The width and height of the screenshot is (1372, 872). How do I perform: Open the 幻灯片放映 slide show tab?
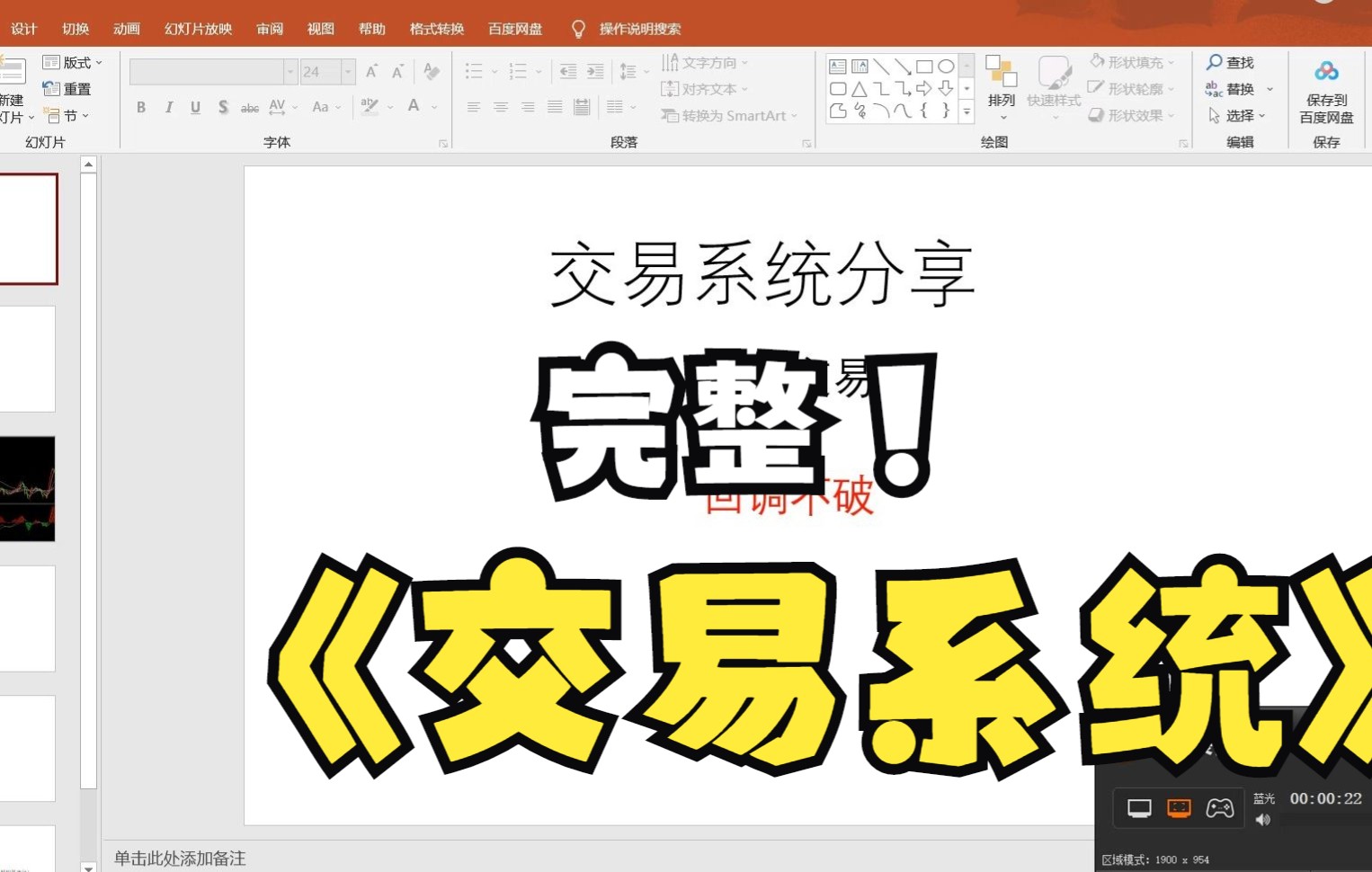point(198,29)
